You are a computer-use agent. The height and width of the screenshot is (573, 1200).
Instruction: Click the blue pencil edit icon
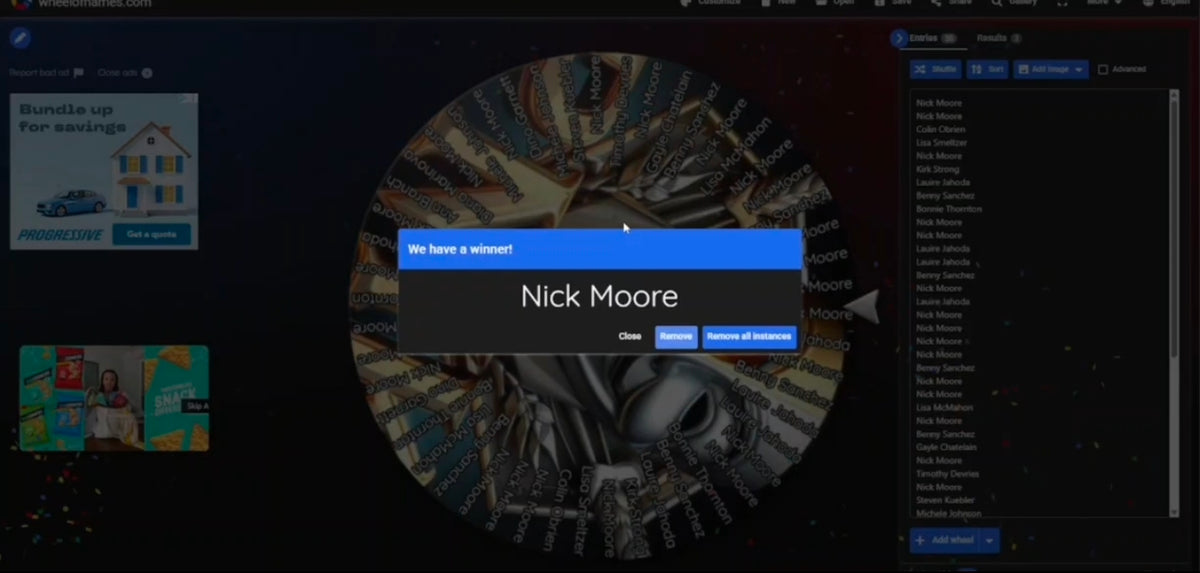point(20,39)
